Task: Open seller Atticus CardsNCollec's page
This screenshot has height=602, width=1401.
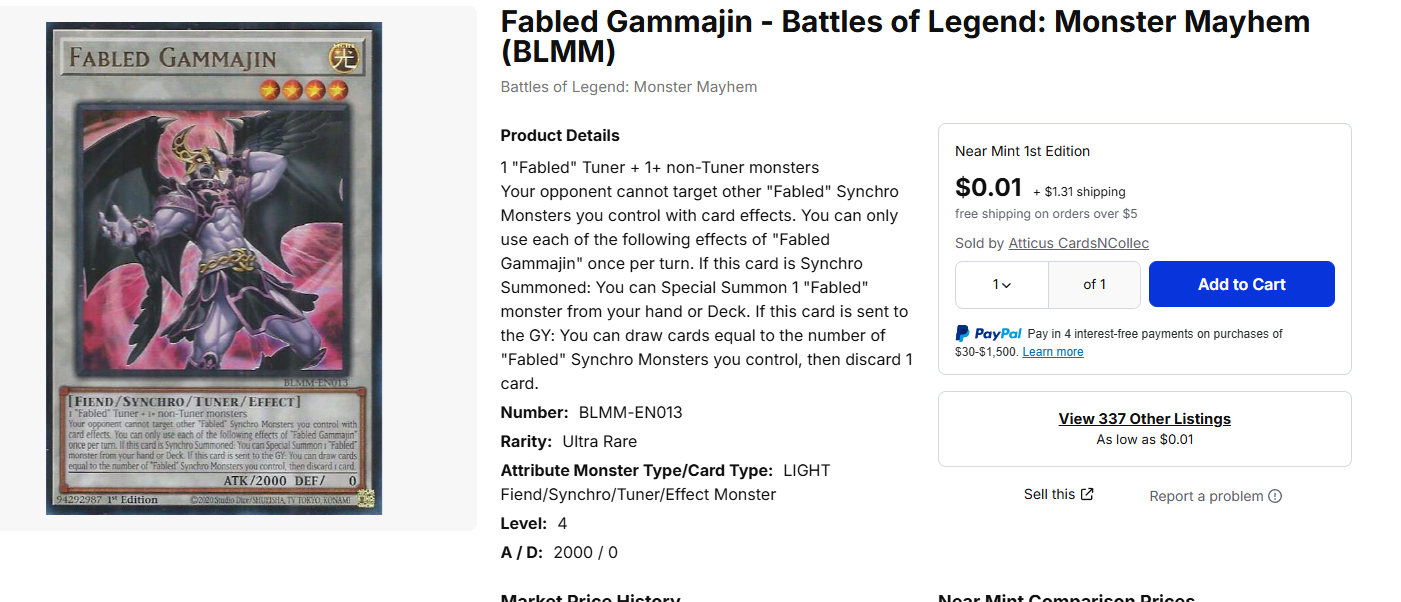Action: click(x=1078, y=243)
